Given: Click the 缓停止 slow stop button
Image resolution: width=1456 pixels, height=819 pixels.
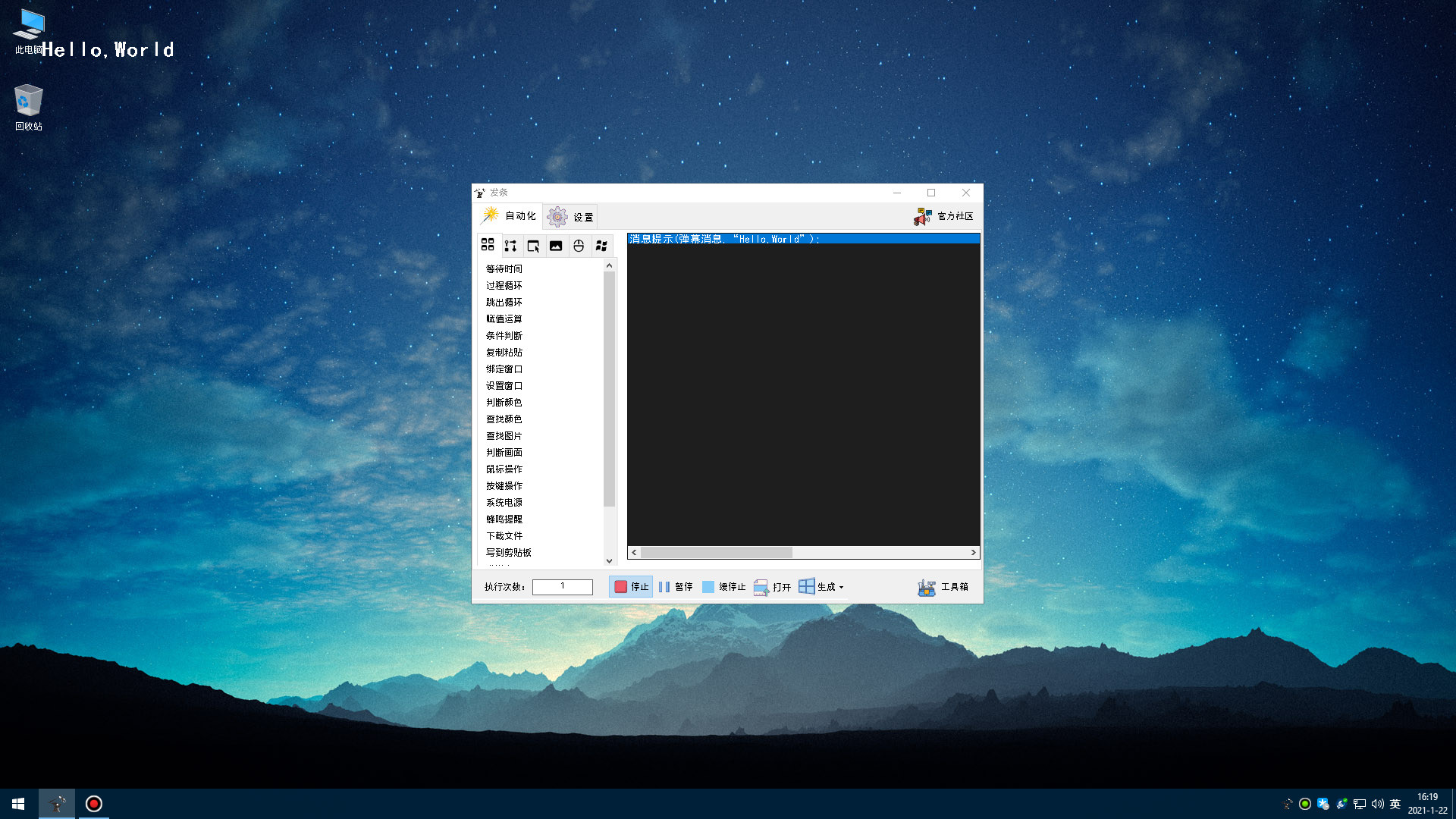Looking at the screenshot, I should (724, 587).
